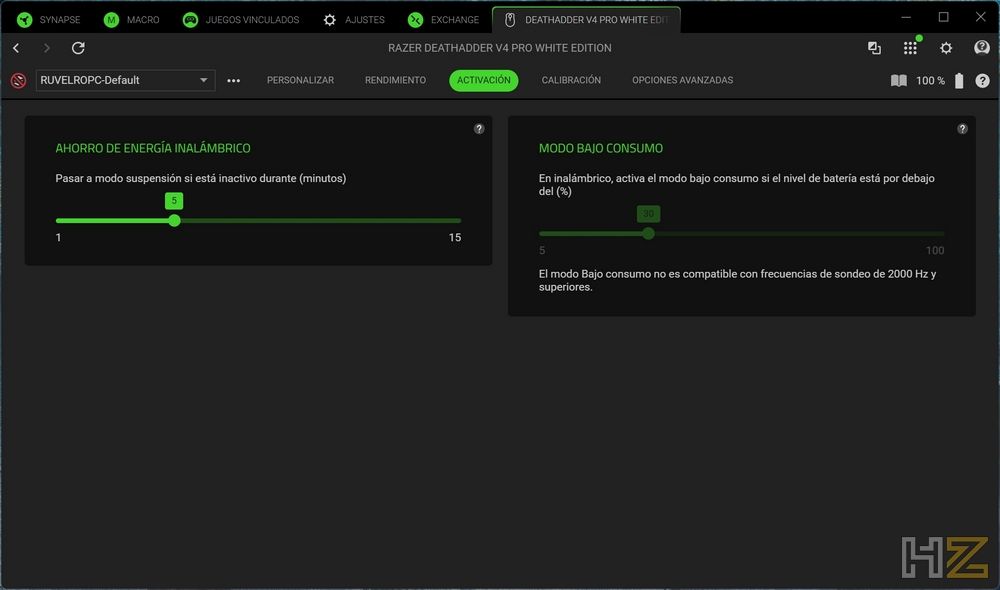Click the Modo Bajo Consumo heading

[x=601, y=148]
